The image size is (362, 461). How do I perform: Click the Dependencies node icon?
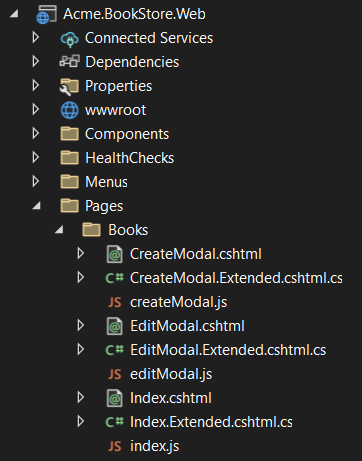[x=69, y=62]
